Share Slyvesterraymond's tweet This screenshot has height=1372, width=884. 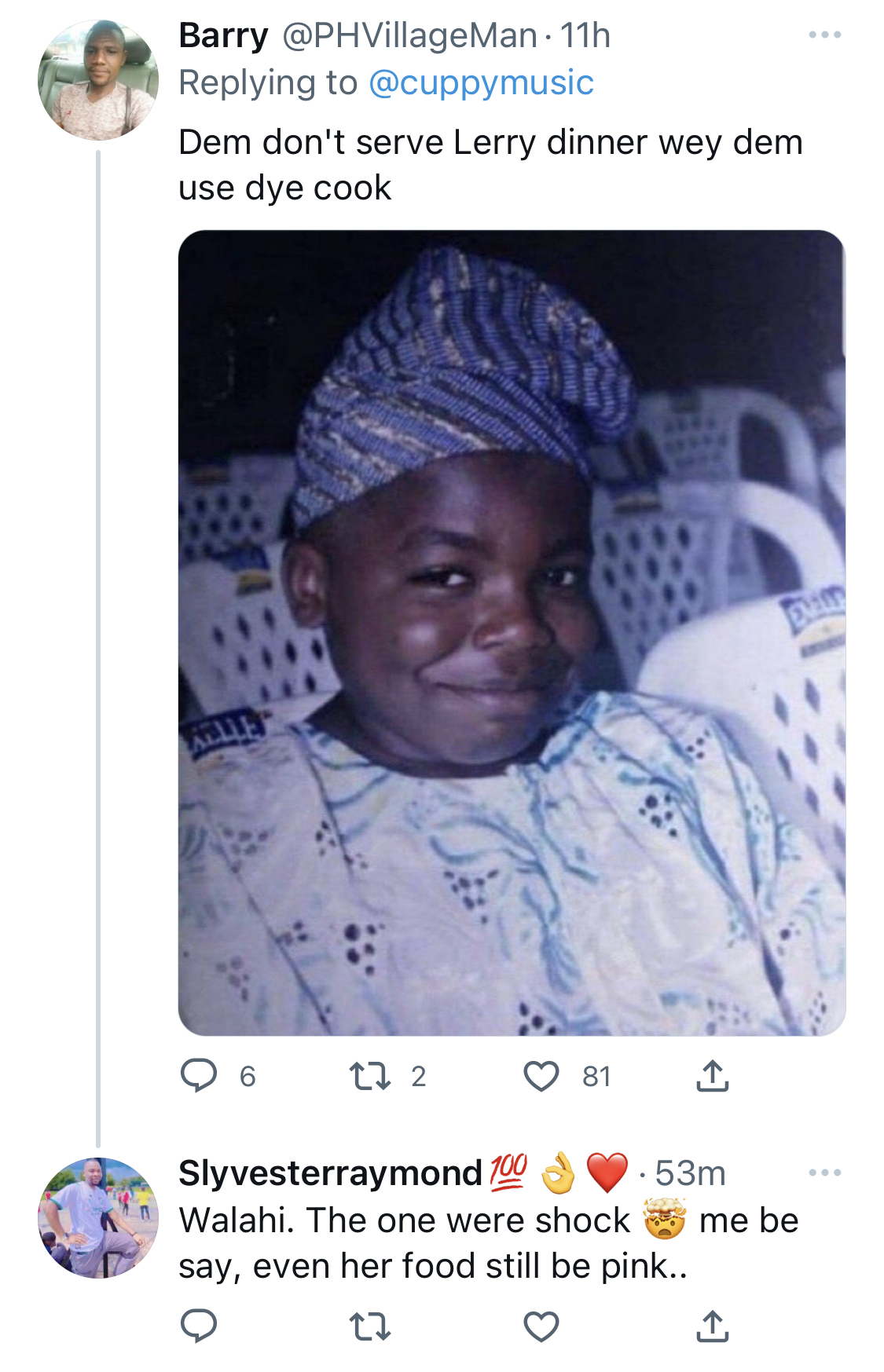pyautogui.click(x=713, y=1326)
